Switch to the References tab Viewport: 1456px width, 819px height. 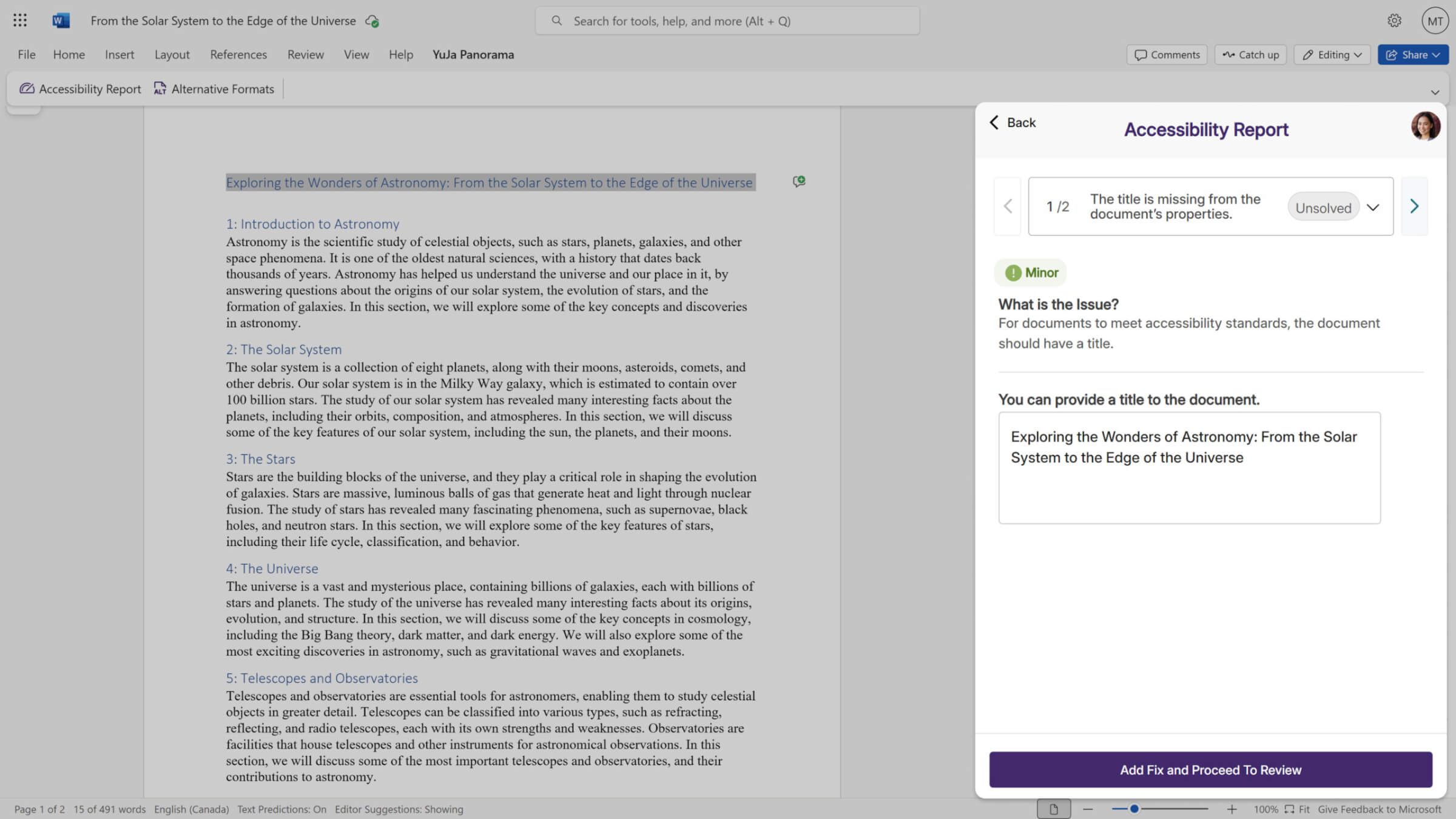[238, 54]
